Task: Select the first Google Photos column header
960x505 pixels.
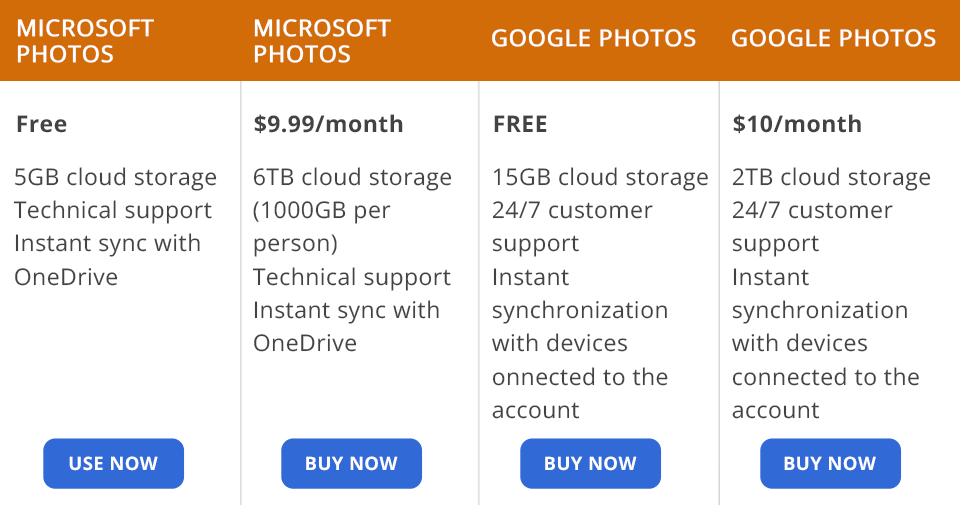Action: click(x=593, y=39)
